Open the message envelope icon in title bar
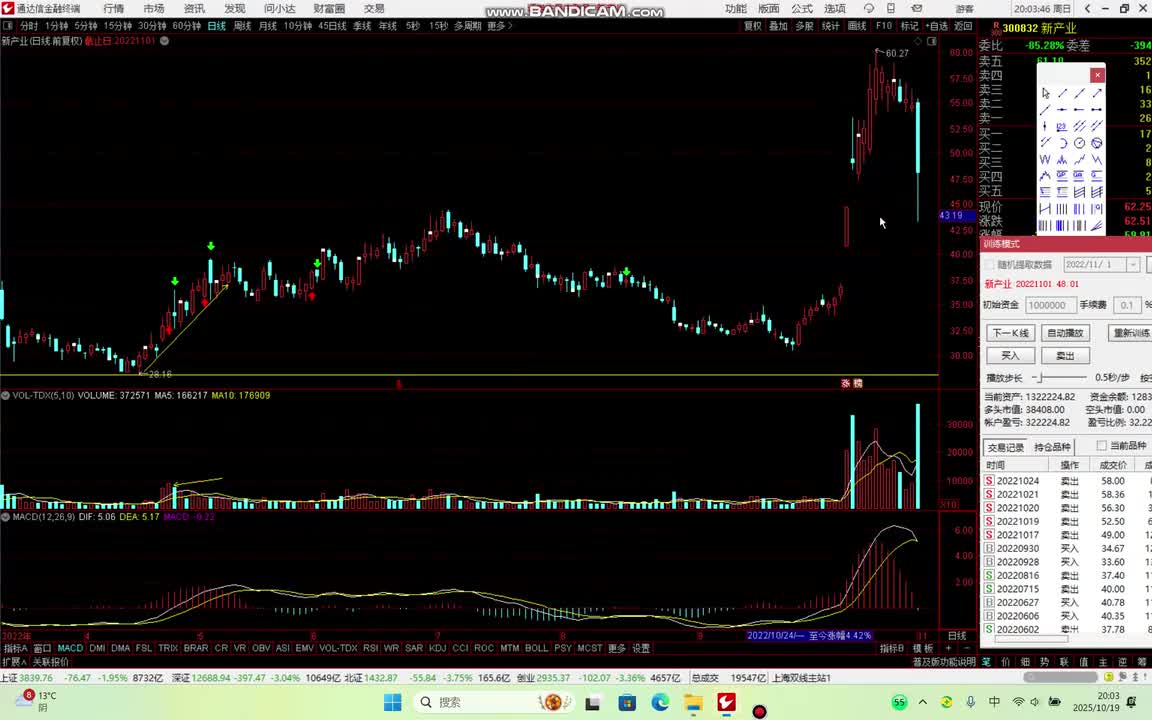The width and height of the screenshot is (1152, 720). point(917,9)
